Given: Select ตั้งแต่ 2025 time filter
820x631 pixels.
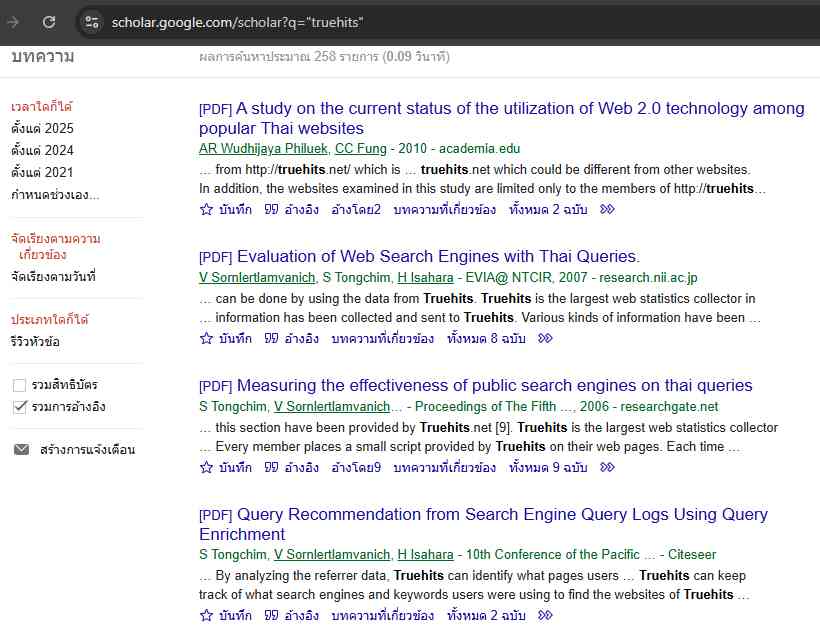Looking at the screenshot, I should click(x=42, y=128).
